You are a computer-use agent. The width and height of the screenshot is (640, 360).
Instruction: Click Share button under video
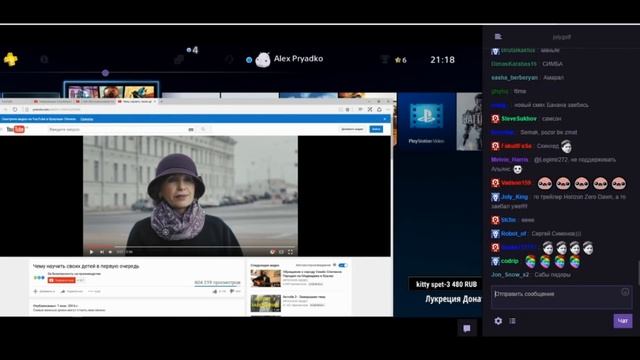(72, 291)
